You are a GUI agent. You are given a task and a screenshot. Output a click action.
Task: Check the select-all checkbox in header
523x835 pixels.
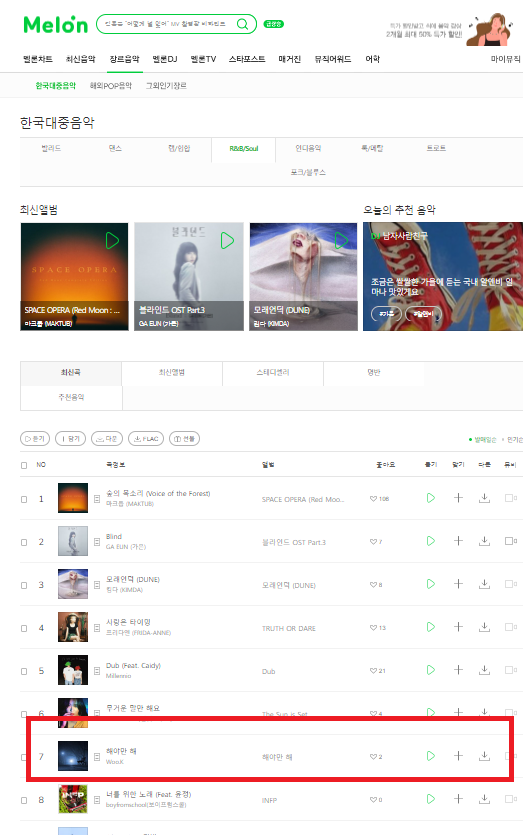[24, 465]
